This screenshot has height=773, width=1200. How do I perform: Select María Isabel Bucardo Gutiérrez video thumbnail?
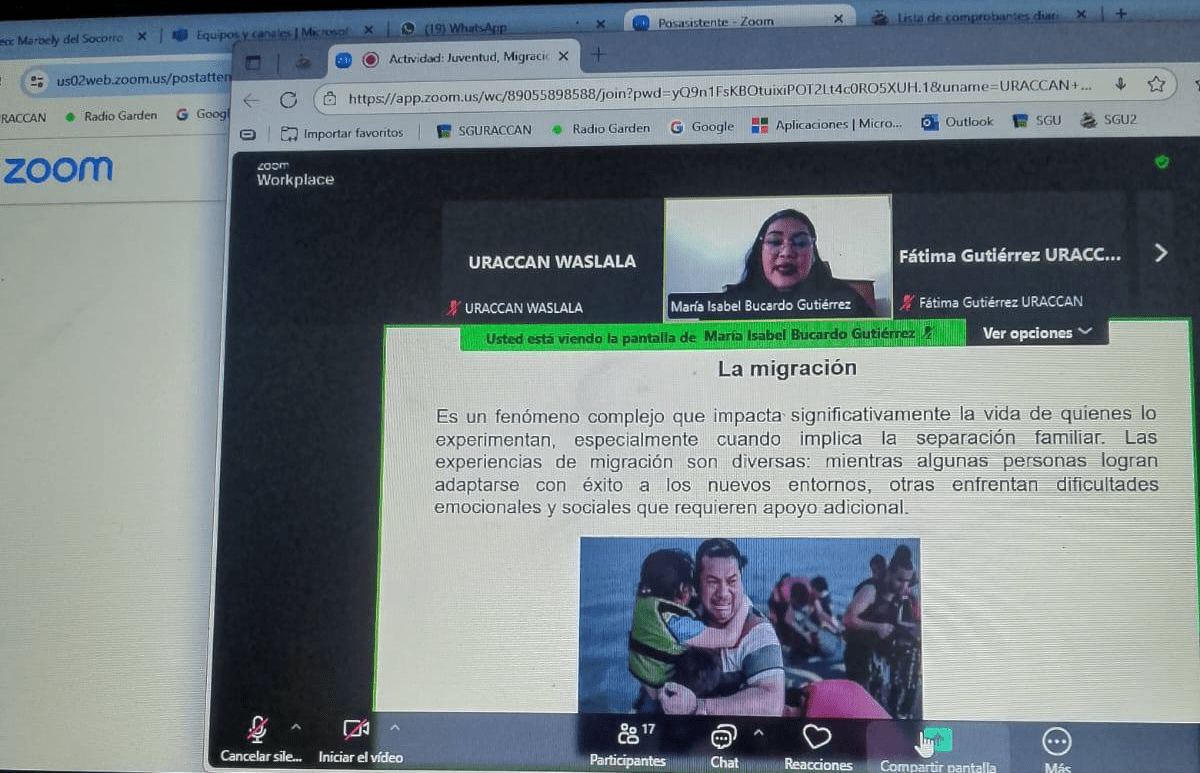(x=778, y=256)
